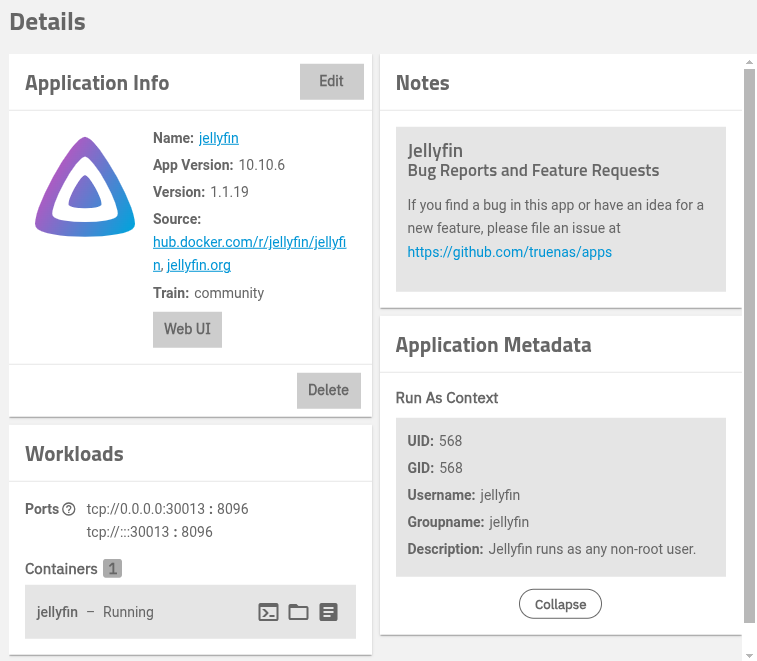Click the Notes card heading
Screen dimensions: 757x661
(422, 83)
